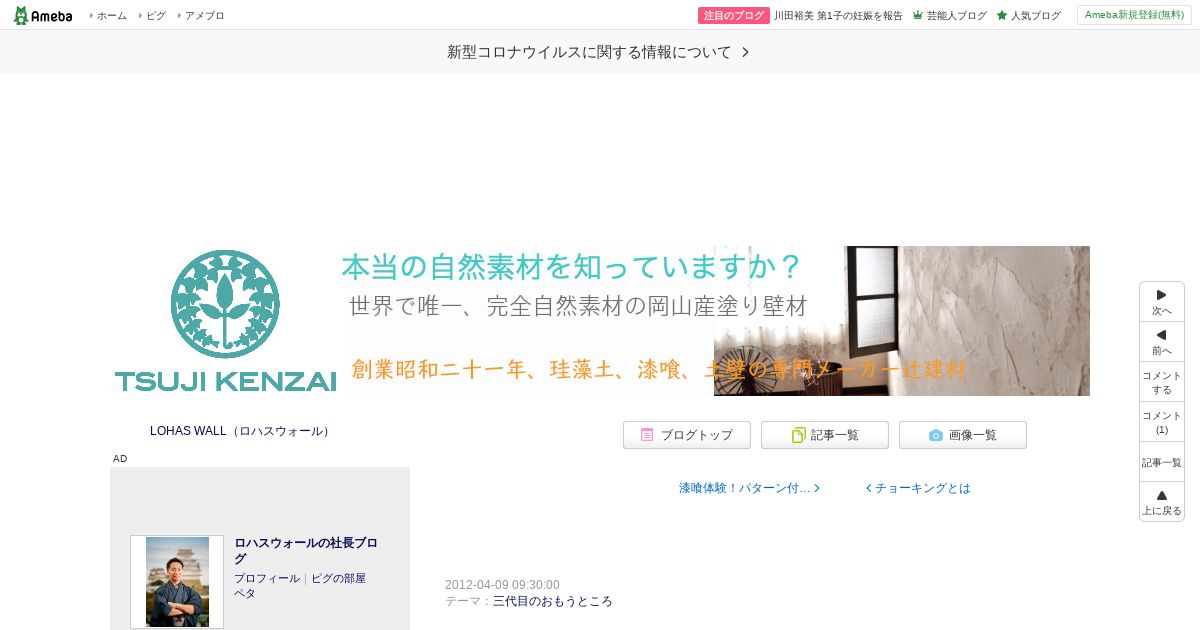
Task: Open 川田裕美 第1子の妊娠を報告 headline
Action: (838, 16)
